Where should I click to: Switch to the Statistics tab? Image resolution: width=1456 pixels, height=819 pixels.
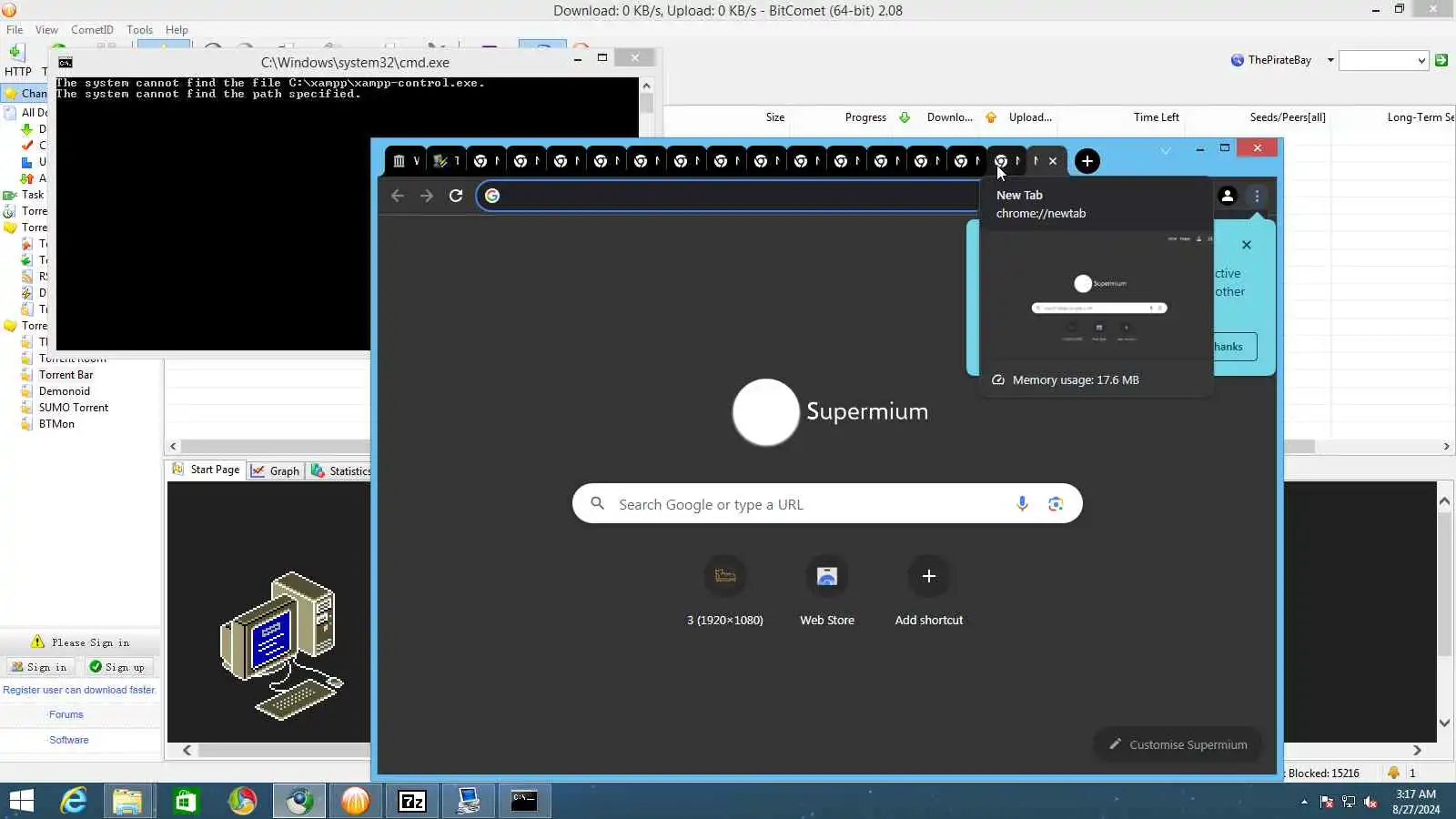[340, 470]
